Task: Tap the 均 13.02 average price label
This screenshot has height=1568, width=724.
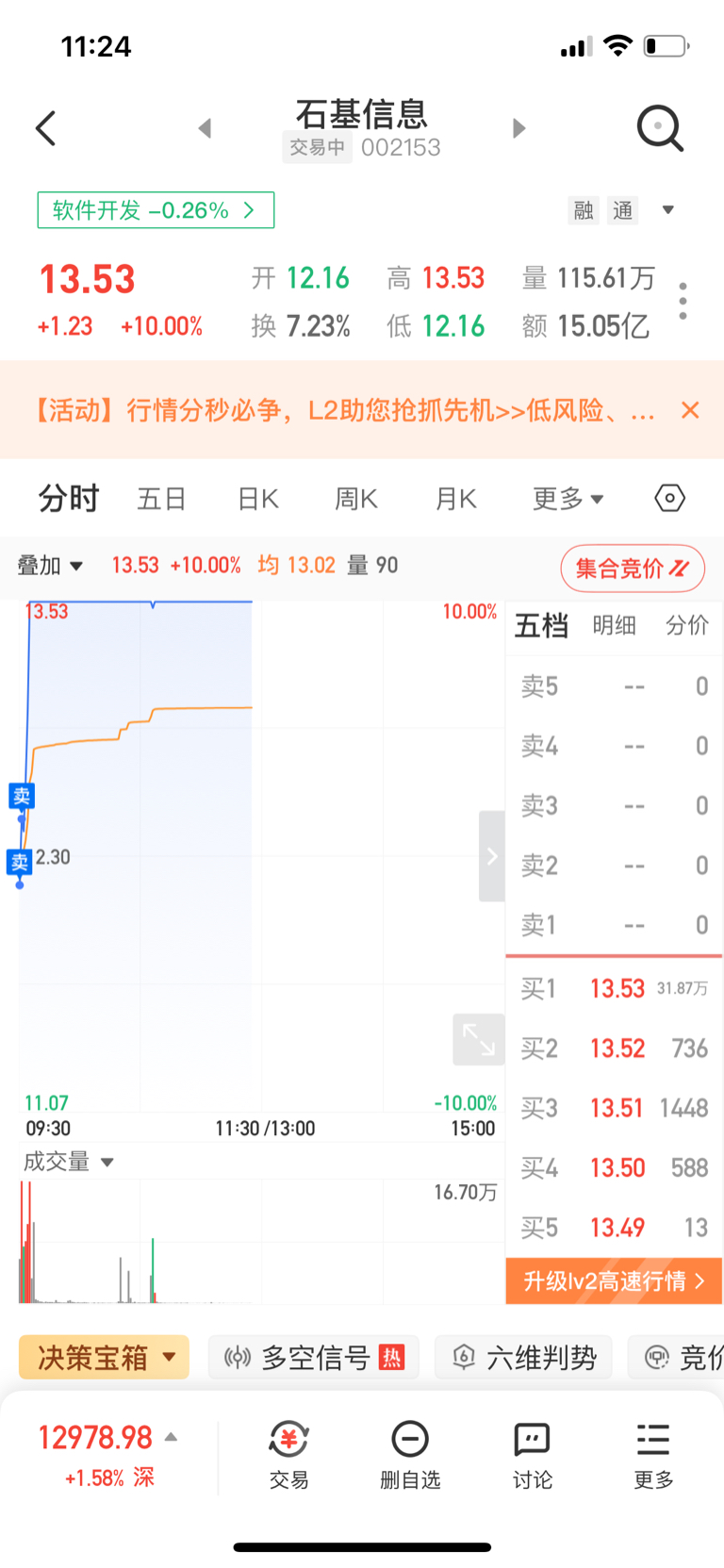Action: click(296, 566)
